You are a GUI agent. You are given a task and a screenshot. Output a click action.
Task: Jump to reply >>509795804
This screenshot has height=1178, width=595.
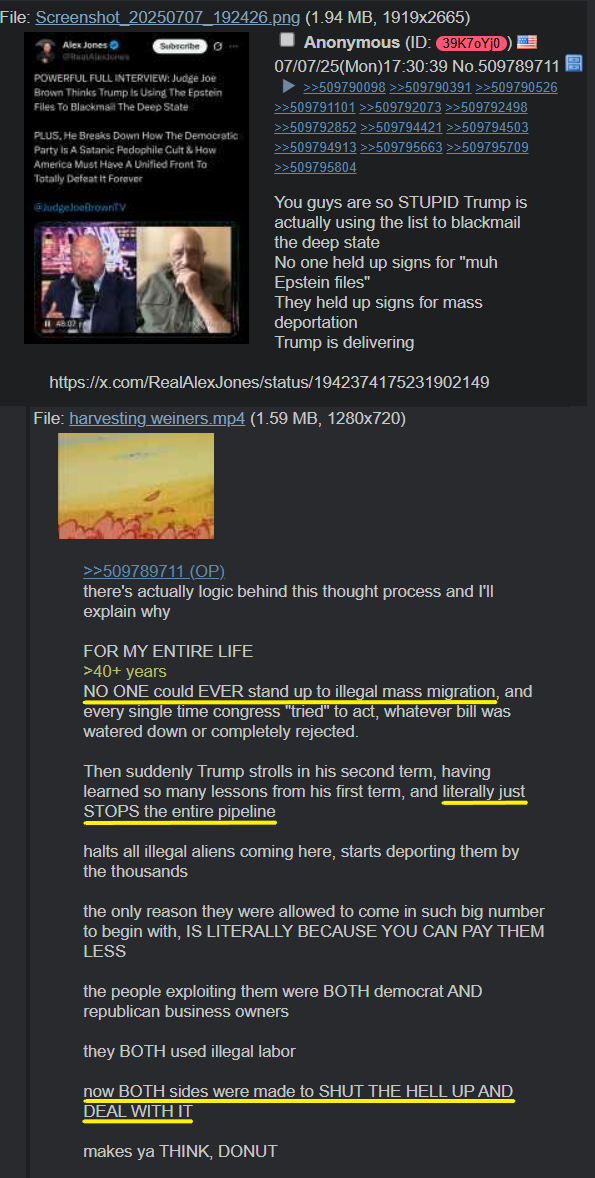316,168
